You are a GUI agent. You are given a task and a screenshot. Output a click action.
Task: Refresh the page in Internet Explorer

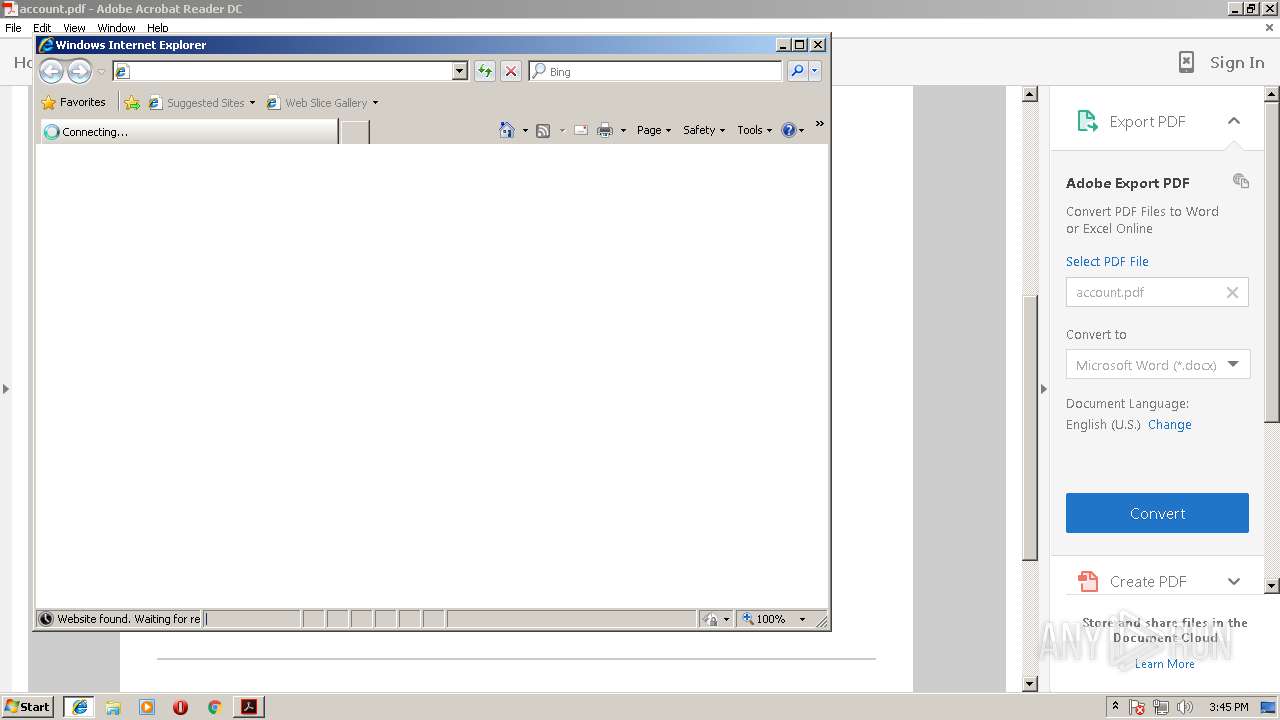click(485, 71)
